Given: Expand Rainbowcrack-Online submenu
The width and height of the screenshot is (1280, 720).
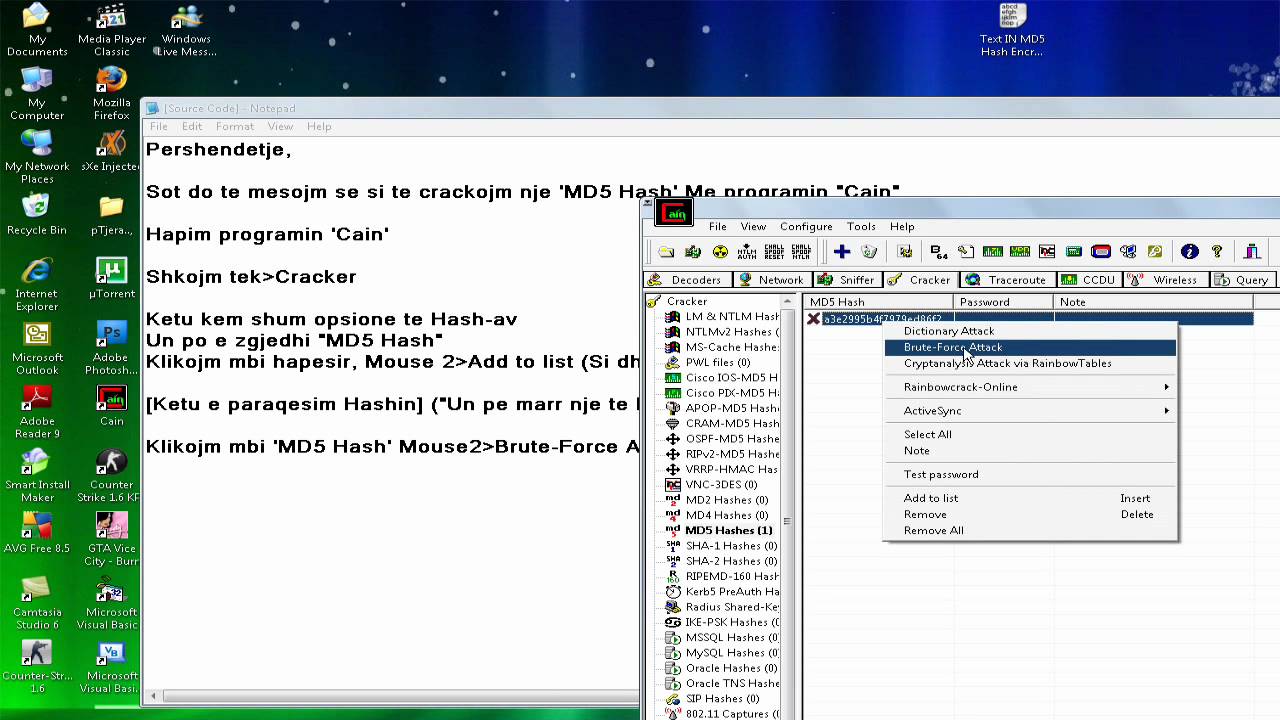Looking at the screenshot, I should 1030,387.
